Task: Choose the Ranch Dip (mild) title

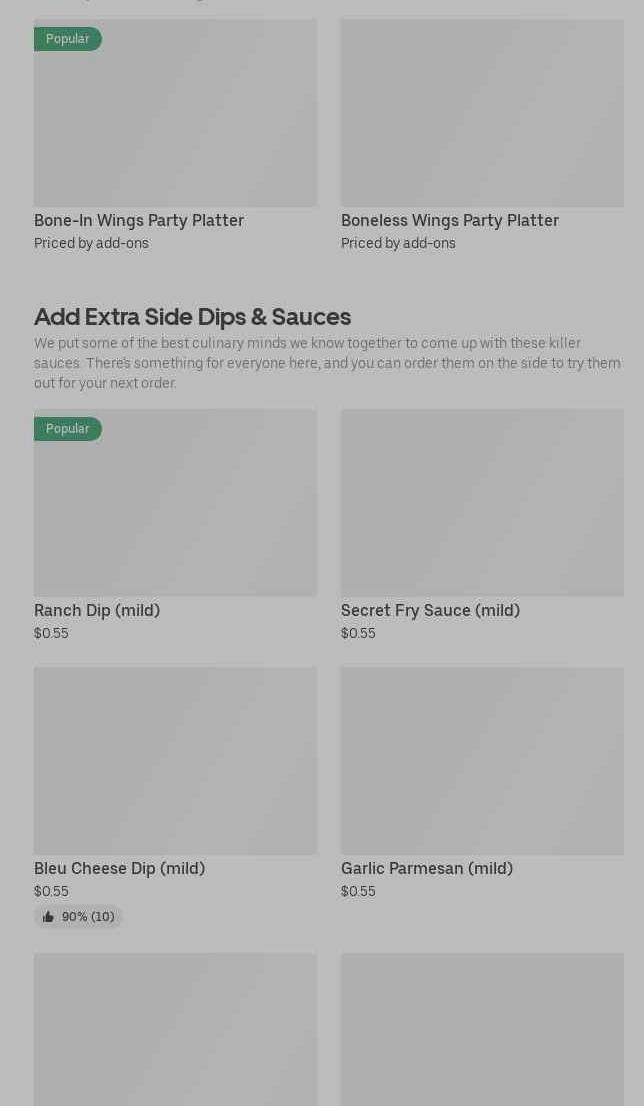Action: pyautogui.click(x=97, y=610)
